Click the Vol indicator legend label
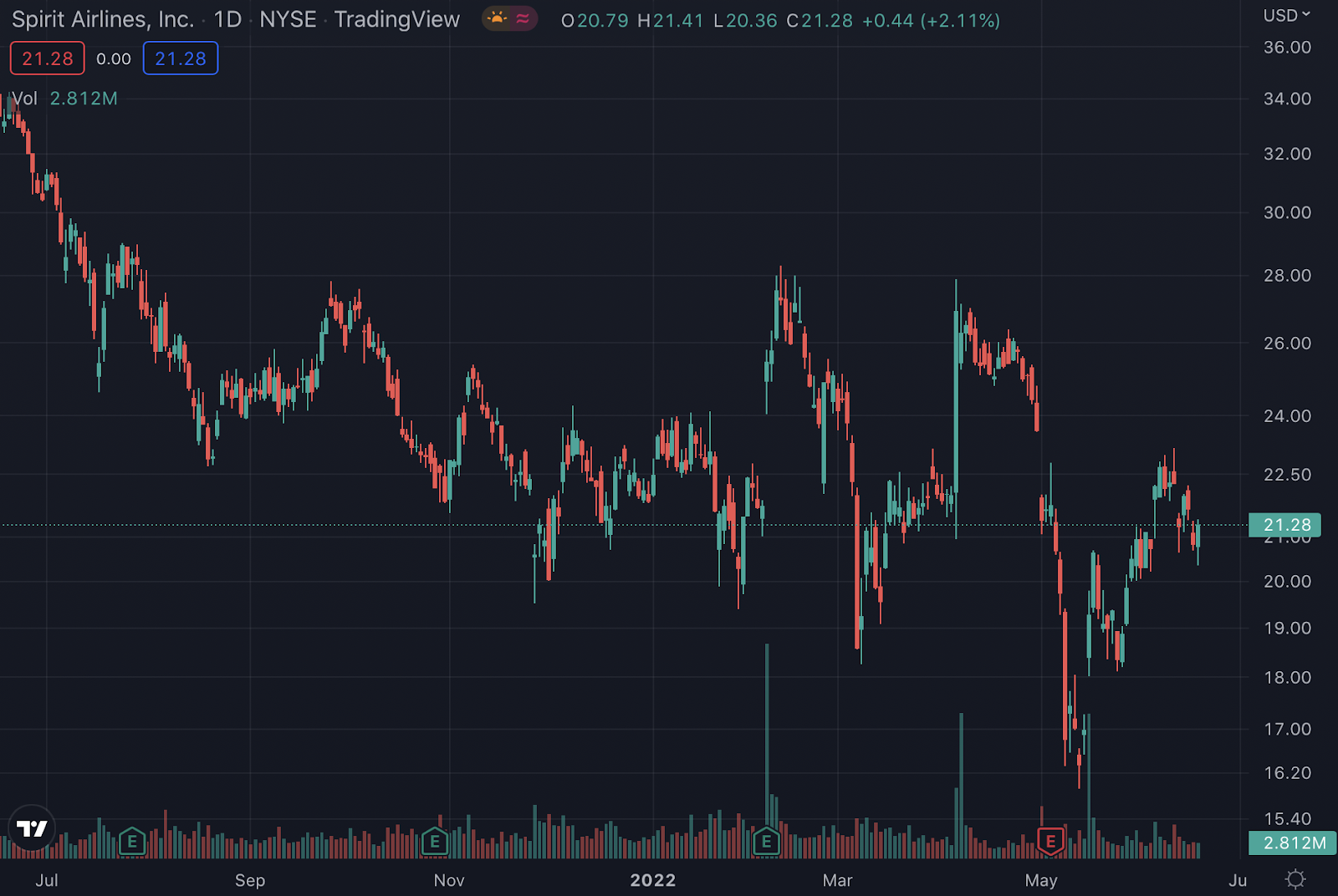 coord(25,99)
